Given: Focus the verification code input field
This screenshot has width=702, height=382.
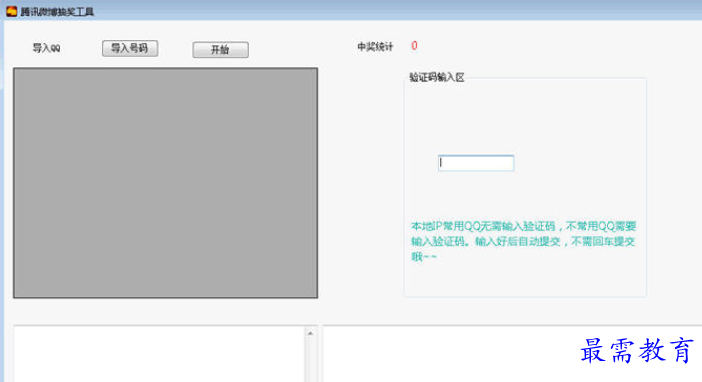Looking at the screenshot, I should 476,163.
